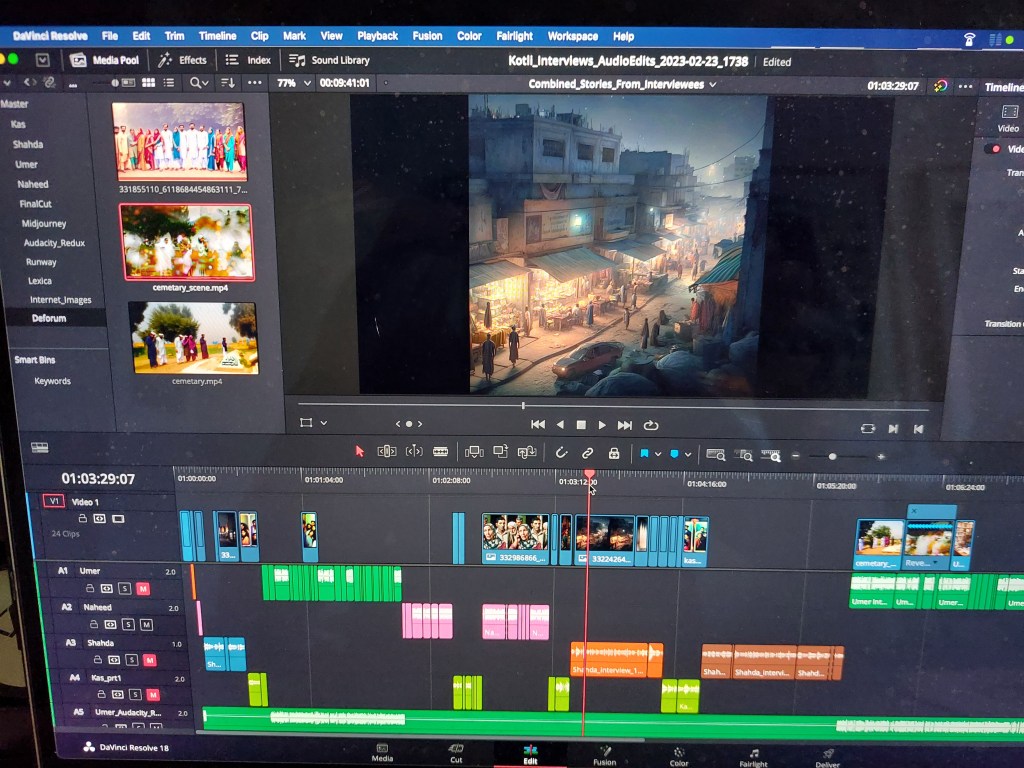Open the Playback menu
The height and width of the screenshot is (768, 1024).
click(377, 36)
